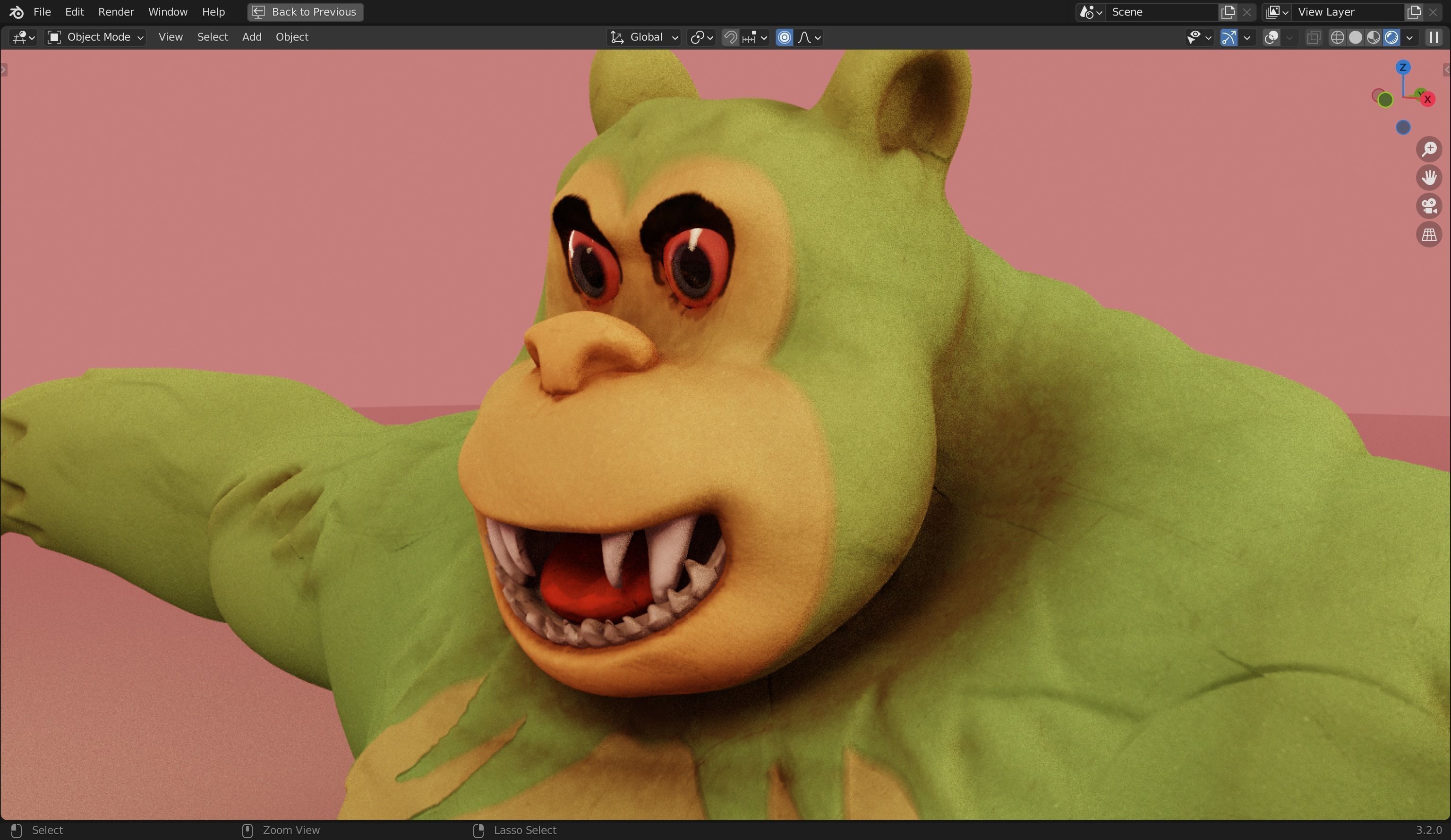The image size is (1451, 840).
Task: Open the Blender logo application menu
Action: (x=16, y=12)
